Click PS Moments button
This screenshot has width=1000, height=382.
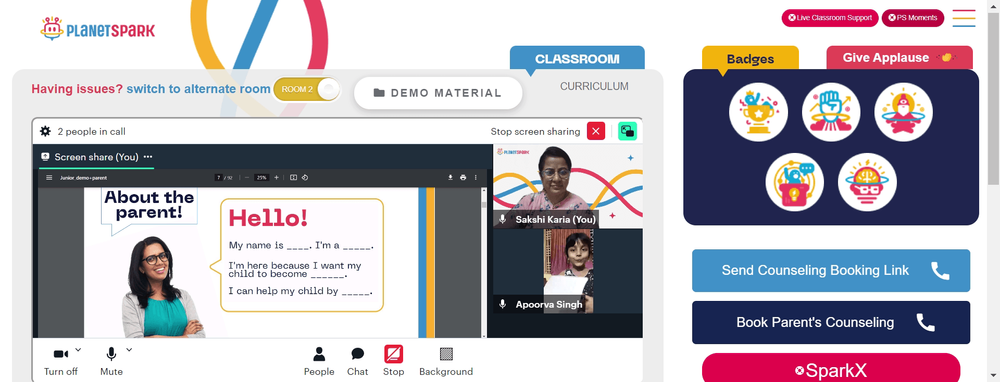click(913, 18)
